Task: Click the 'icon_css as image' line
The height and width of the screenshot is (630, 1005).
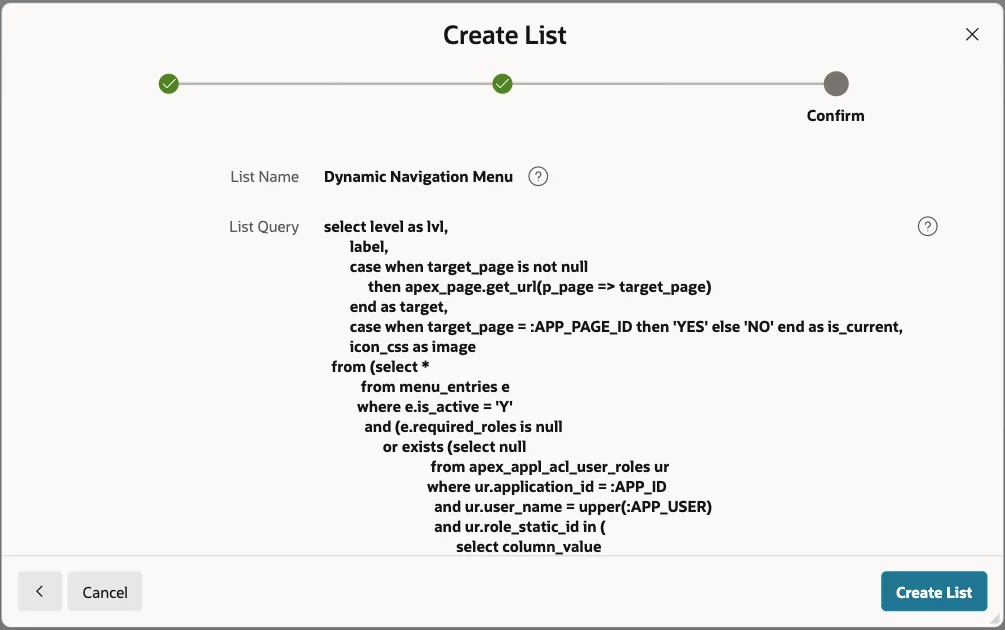Action: click(413, 347)
